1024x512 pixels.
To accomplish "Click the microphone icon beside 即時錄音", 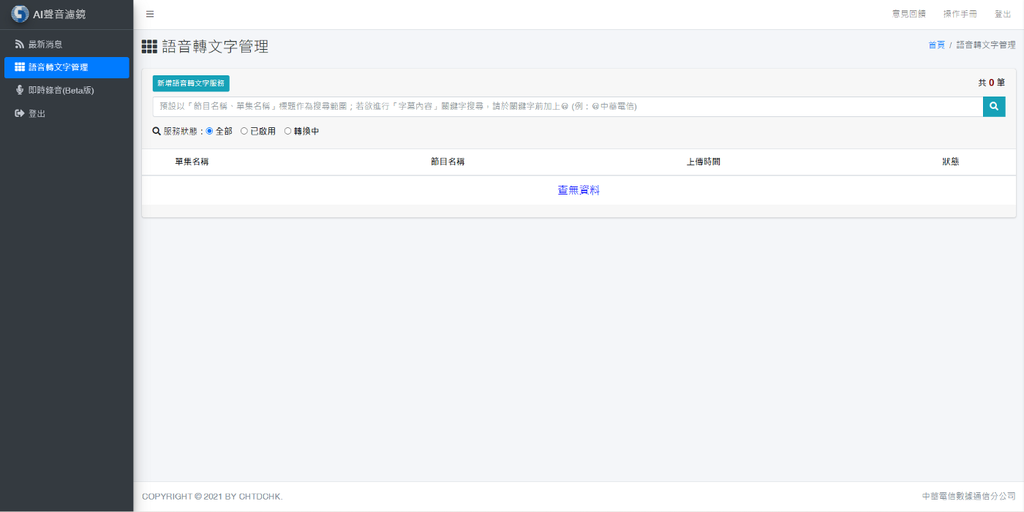I will [x=20, y=90].
